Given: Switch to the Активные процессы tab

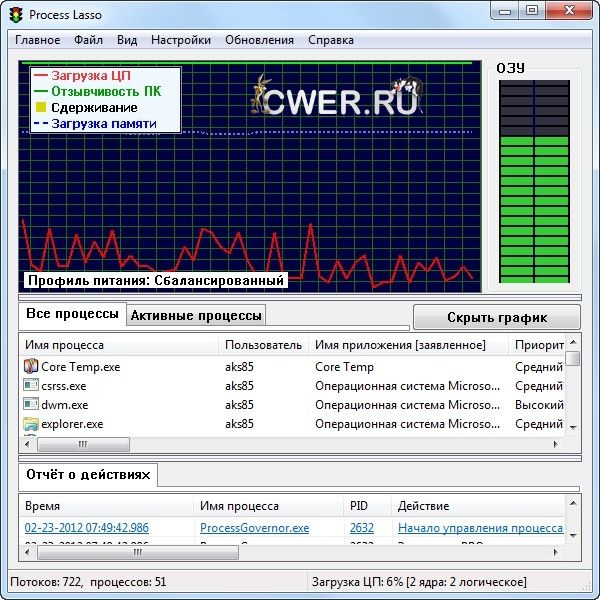Looking at the screenshot, I should pyautogui.click(x=196, y=316).
